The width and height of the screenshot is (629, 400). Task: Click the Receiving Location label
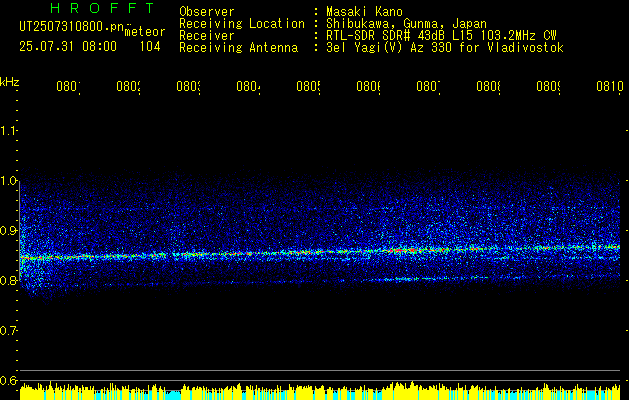click(x=242, y=24)
